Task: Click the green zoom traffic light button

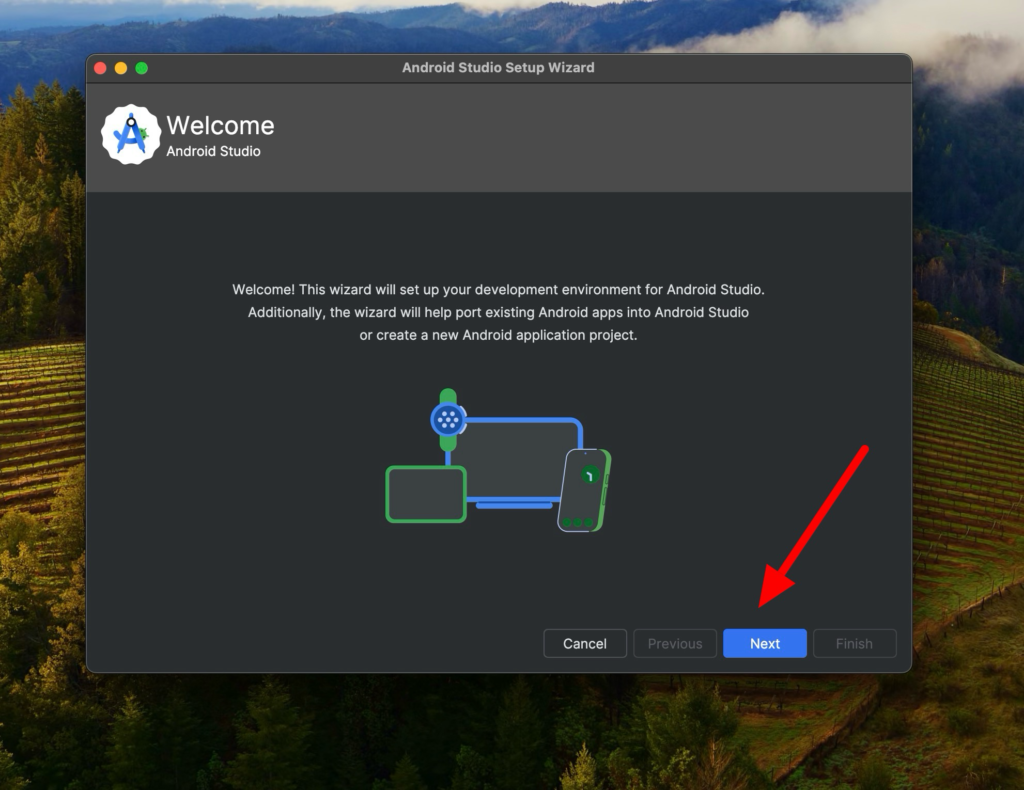Action: point(143,68)
